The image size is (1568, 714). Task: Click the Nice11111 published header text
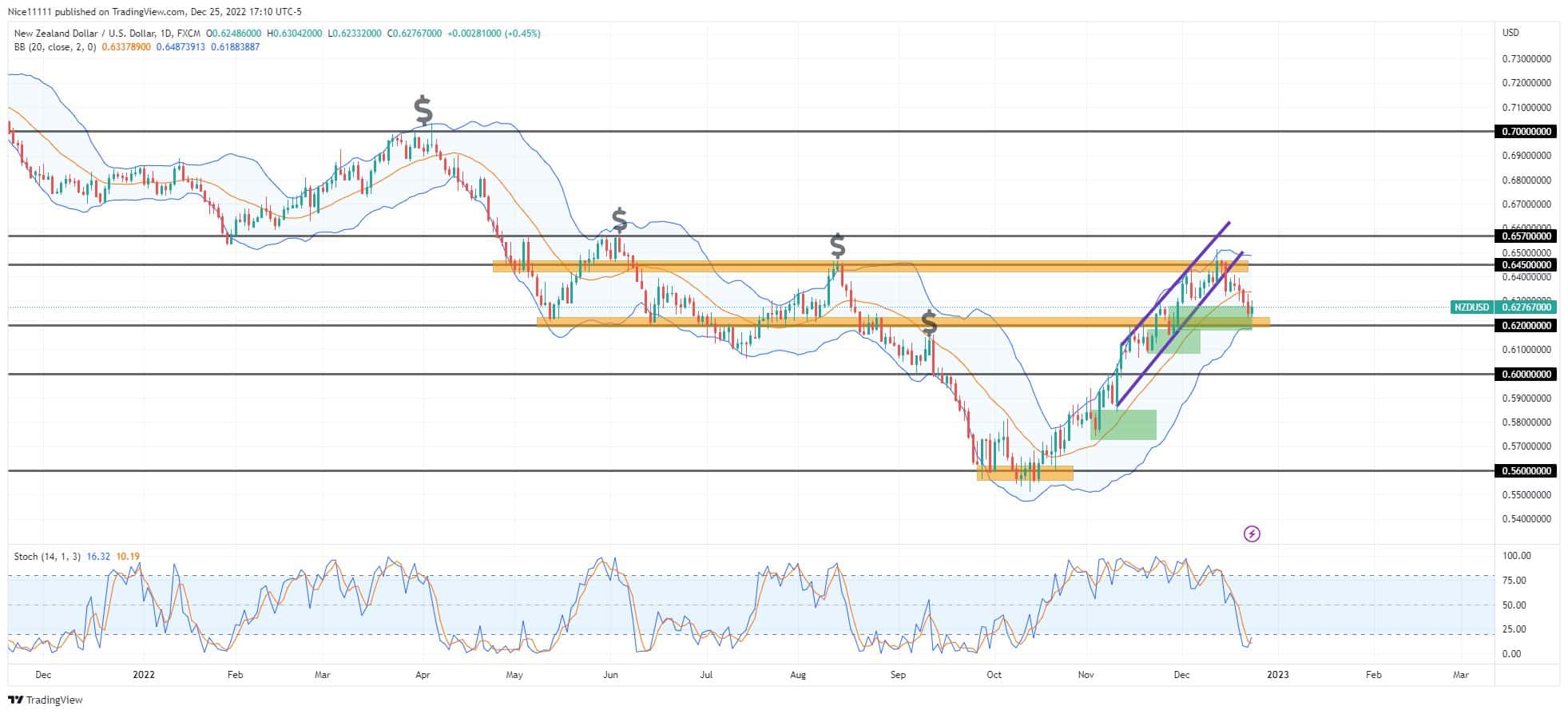click(x=157, y=11)
